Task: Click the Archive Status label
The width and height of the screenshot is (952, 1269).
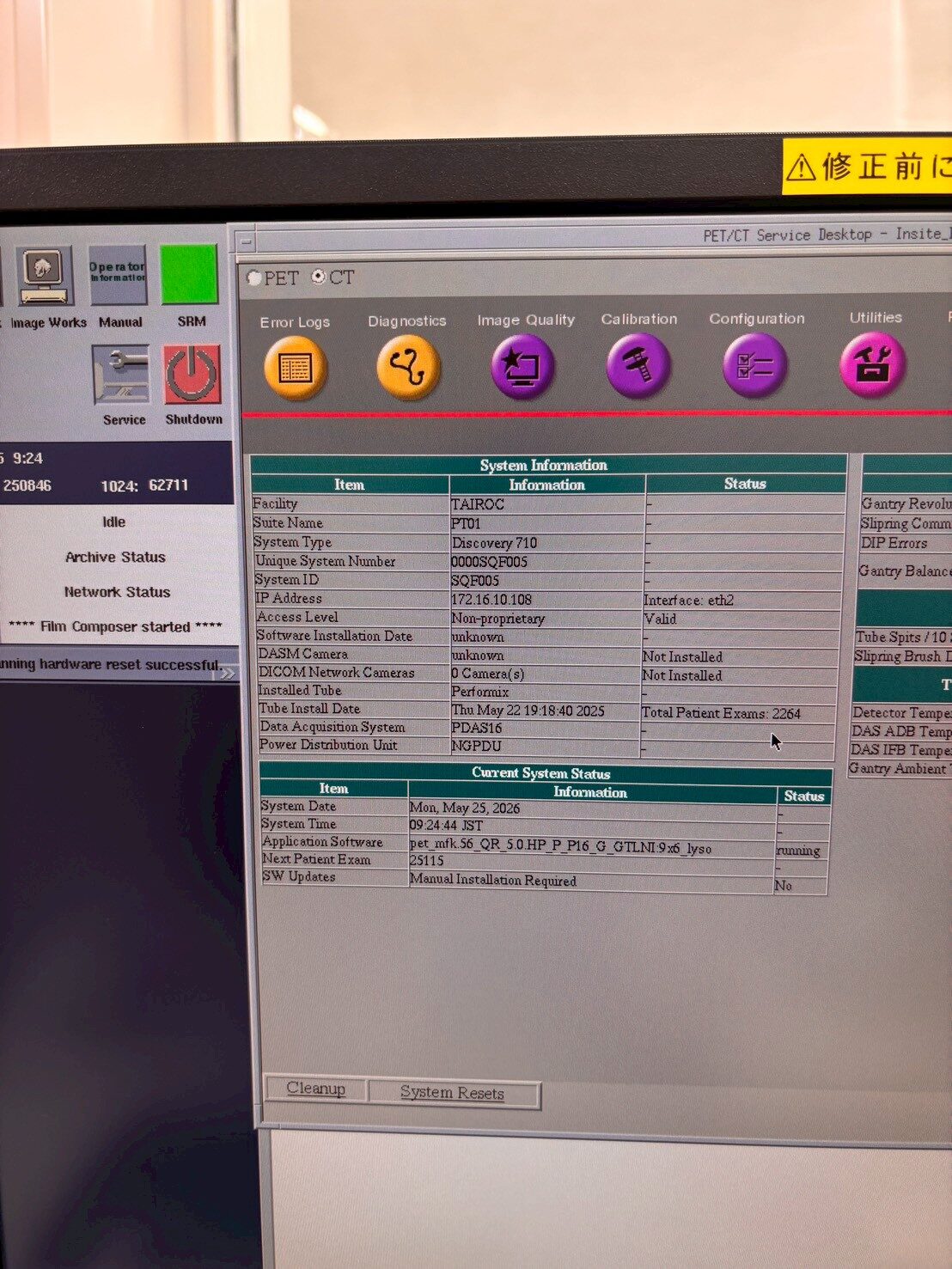Action: click(115, 557)
